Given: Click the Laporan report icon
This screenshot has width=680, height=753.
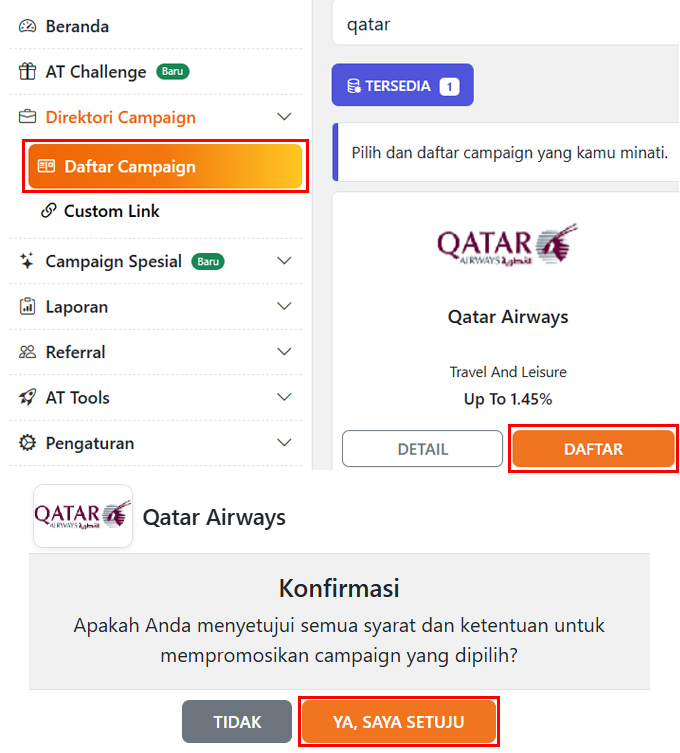Looking at the screenshot, I should click(x=27, y=307).
